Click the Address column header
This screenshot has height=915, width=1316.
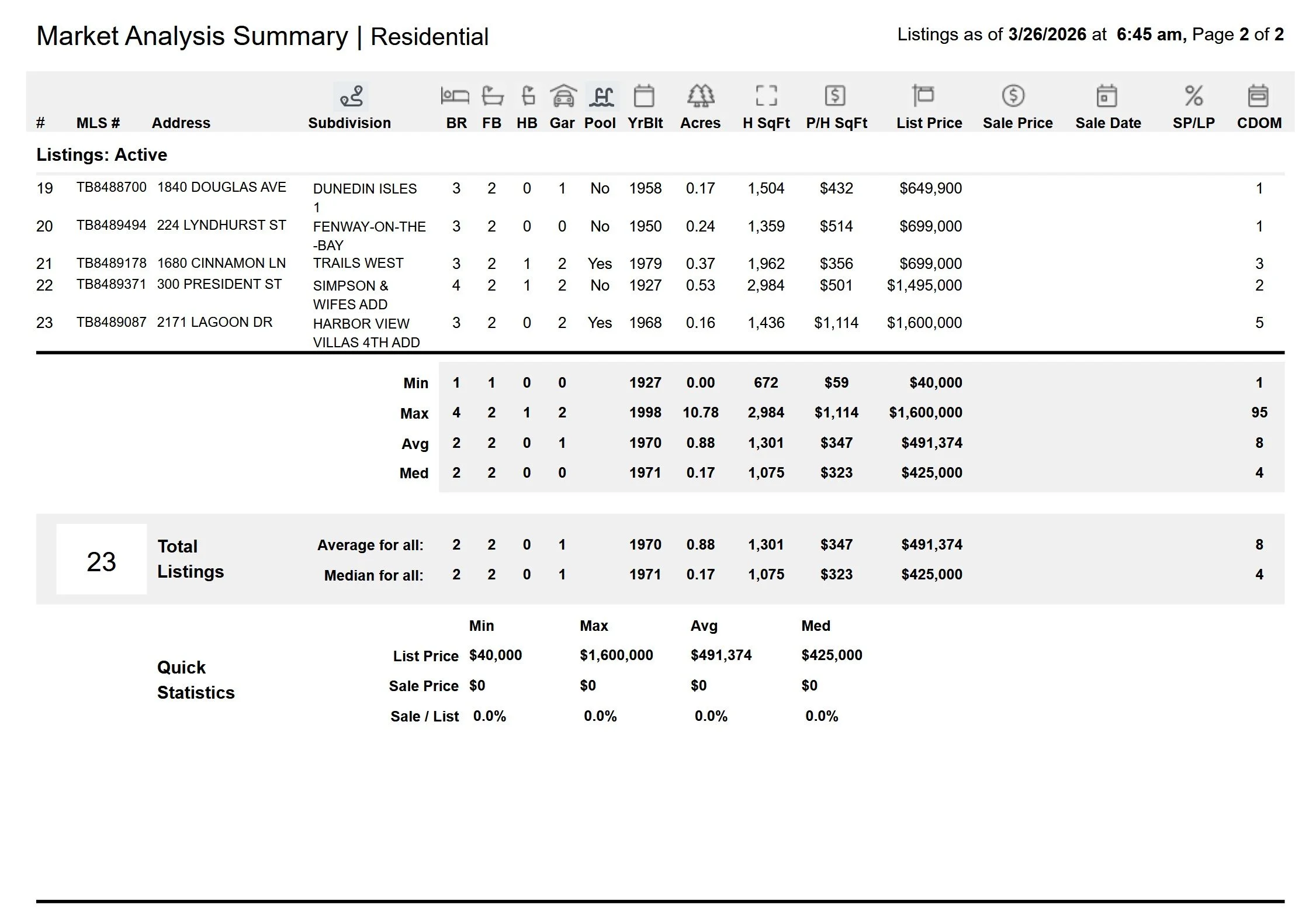(181, 123)
